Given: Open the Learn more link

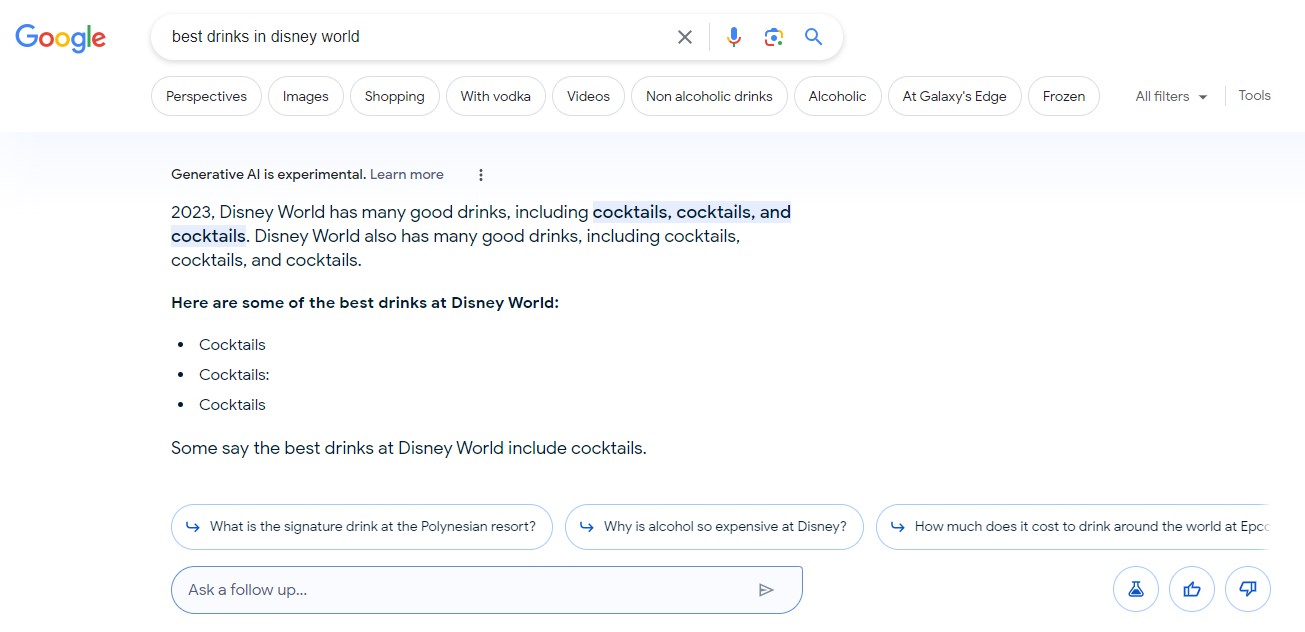Looking at the screenshot, I should coord(406,174).
